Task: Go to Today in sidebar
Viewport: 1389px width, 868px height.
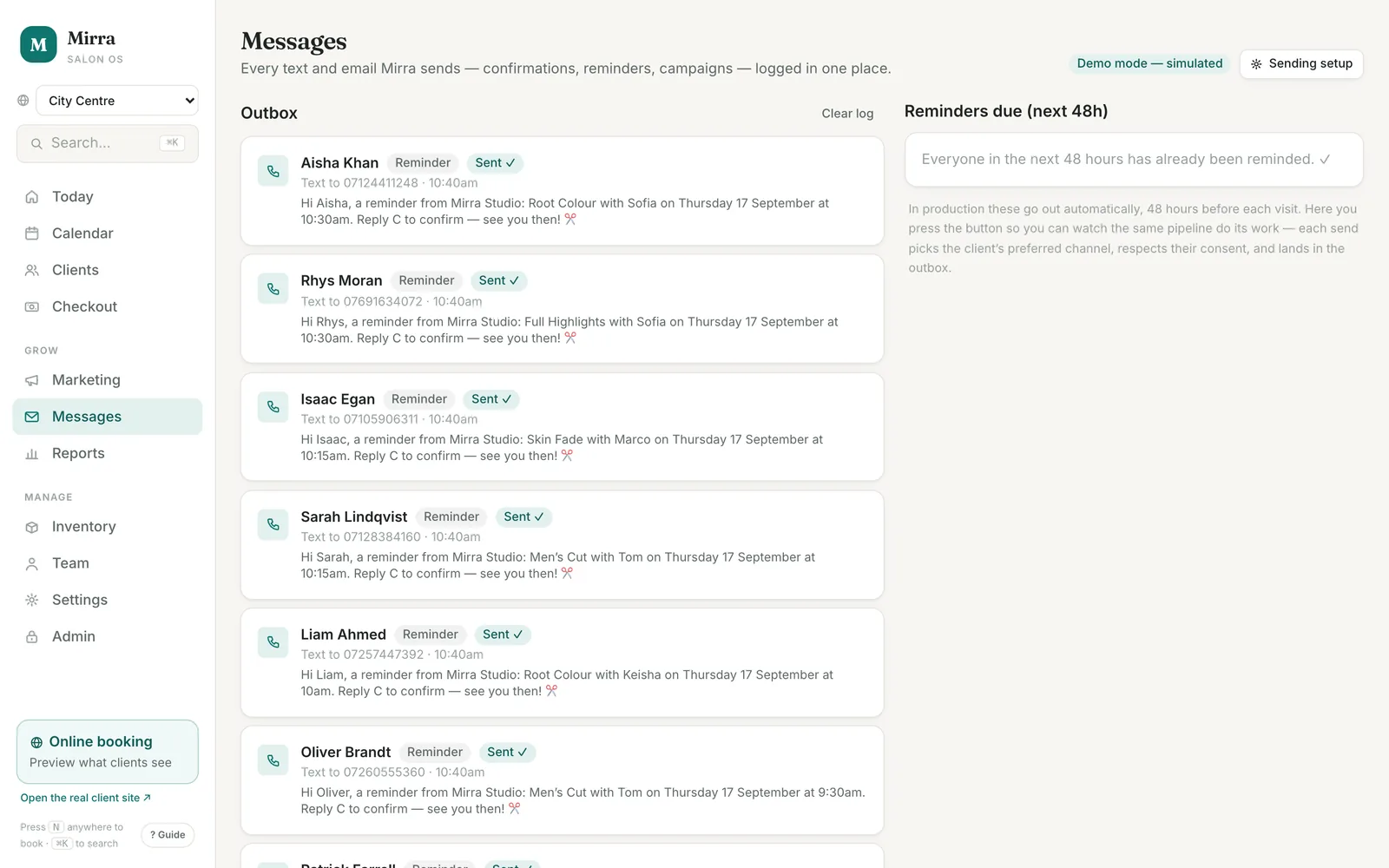Action: (x=108, y=197)
